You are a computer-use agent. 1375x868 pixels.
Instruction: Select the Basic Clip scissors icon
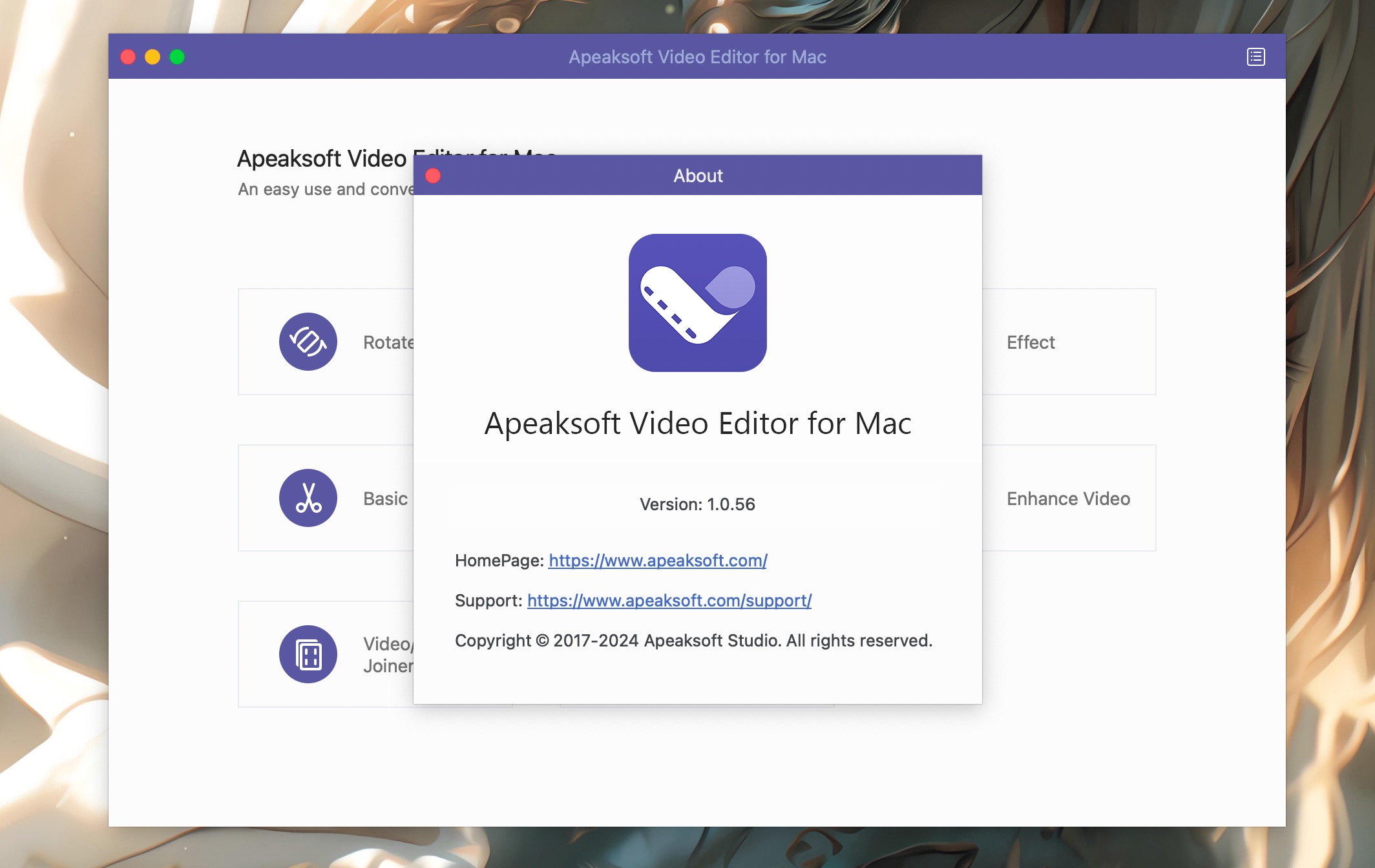point(308,498)
